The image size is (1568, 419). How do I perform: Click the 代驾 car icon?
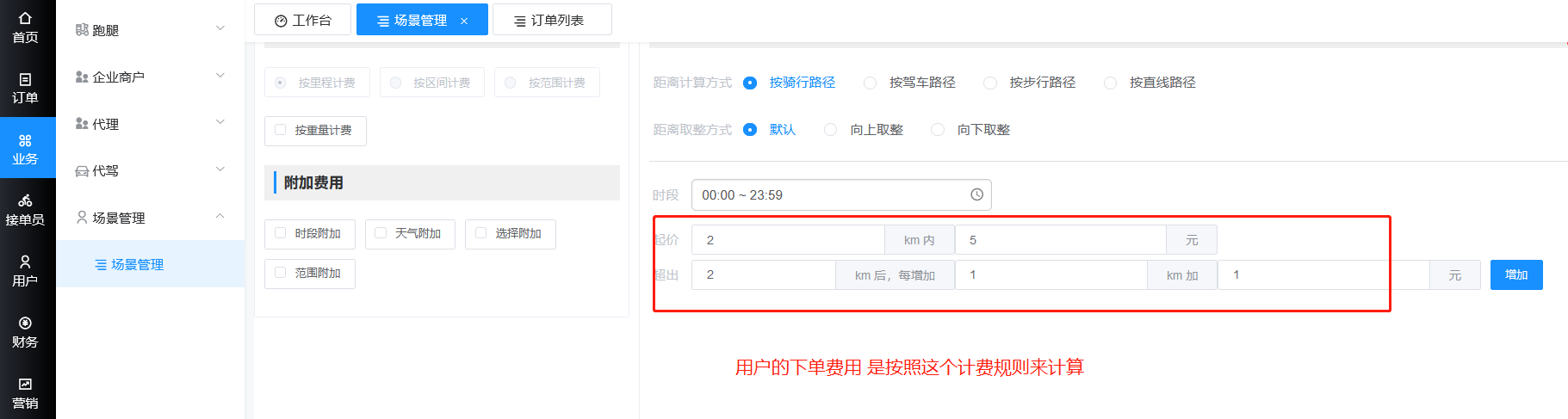coord(82,171)
